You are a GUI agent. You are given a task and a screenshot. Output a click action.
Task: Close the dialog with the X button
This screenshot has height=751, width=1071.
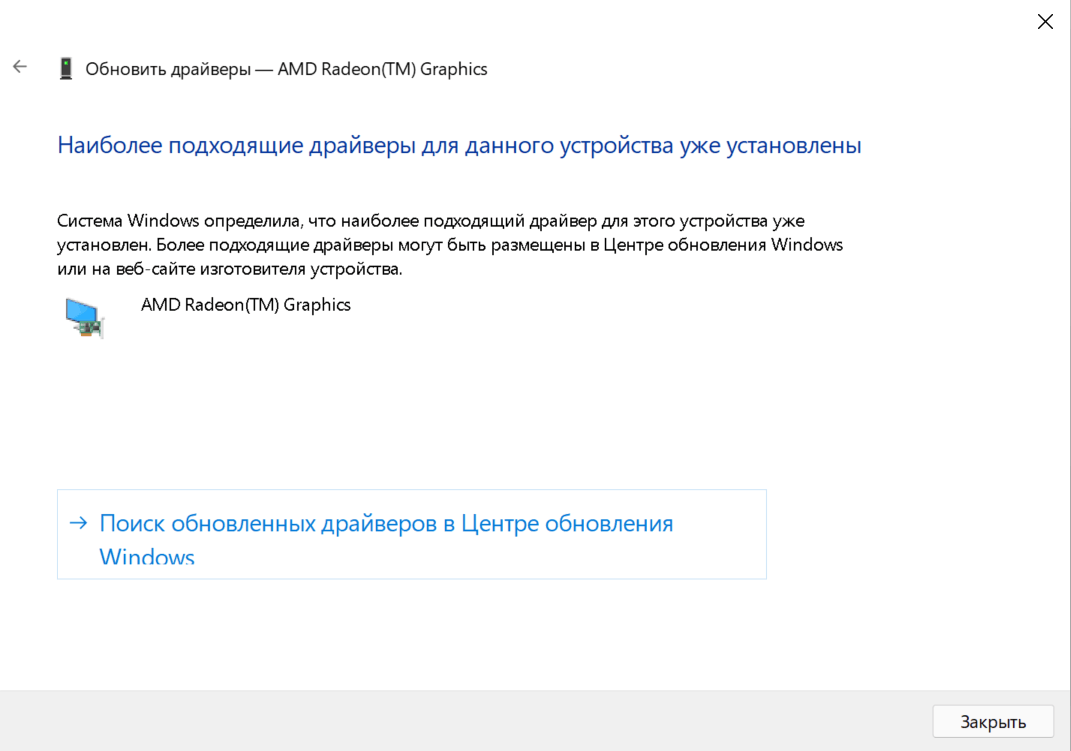pyautogui.click(x=1045, y=22)
